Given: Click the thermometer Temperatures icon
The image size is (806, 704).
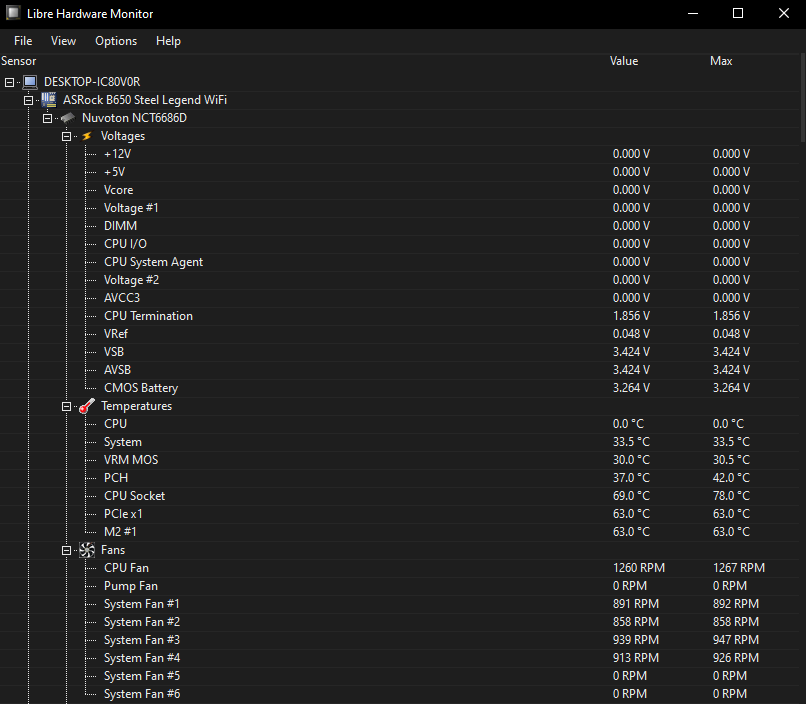Looking at the screenshot, I should [87, 406].
